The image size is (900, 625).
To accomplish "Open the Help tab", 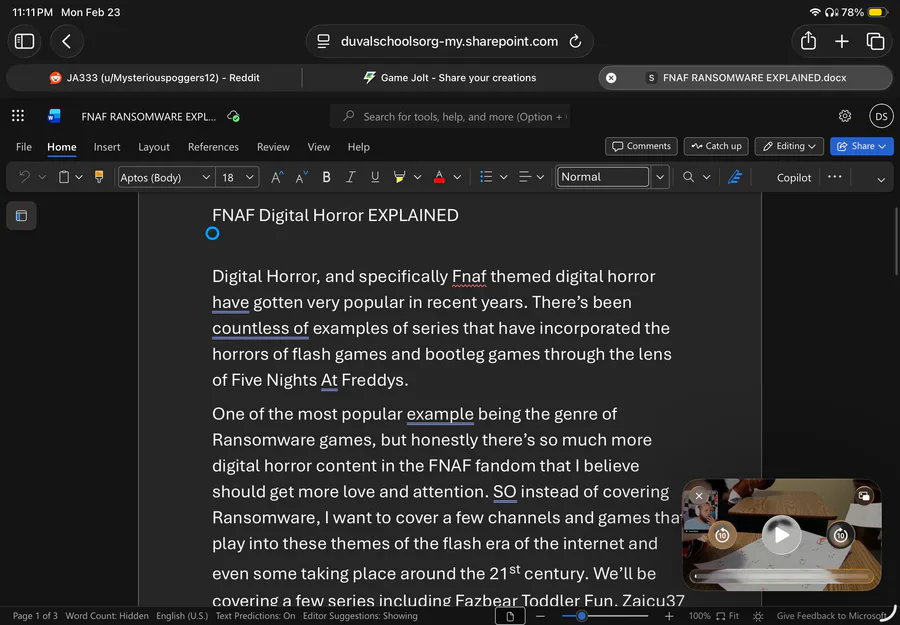I will tap(358, 147).
